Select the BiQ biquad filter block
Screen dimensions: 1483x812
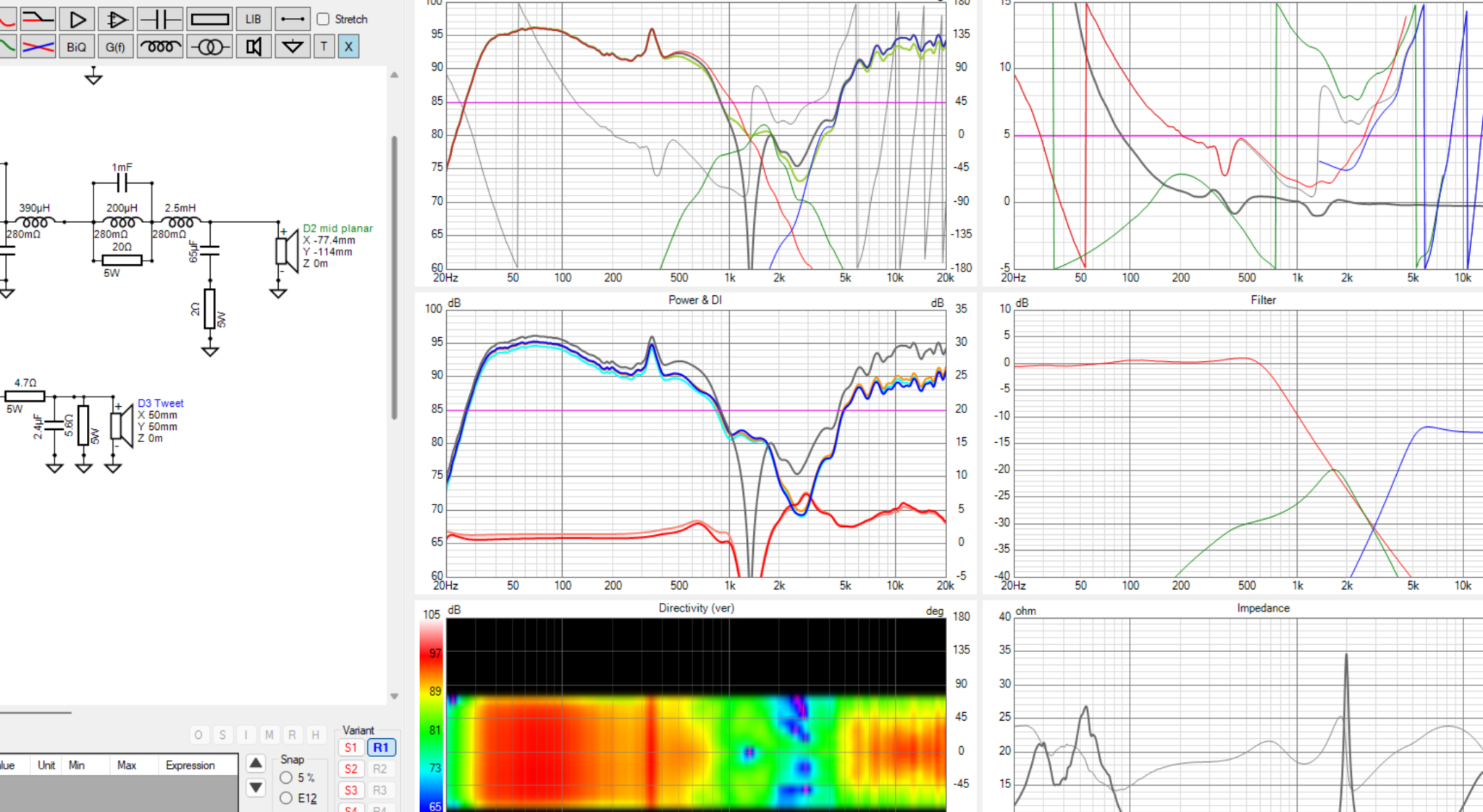[x=77, y=47]
